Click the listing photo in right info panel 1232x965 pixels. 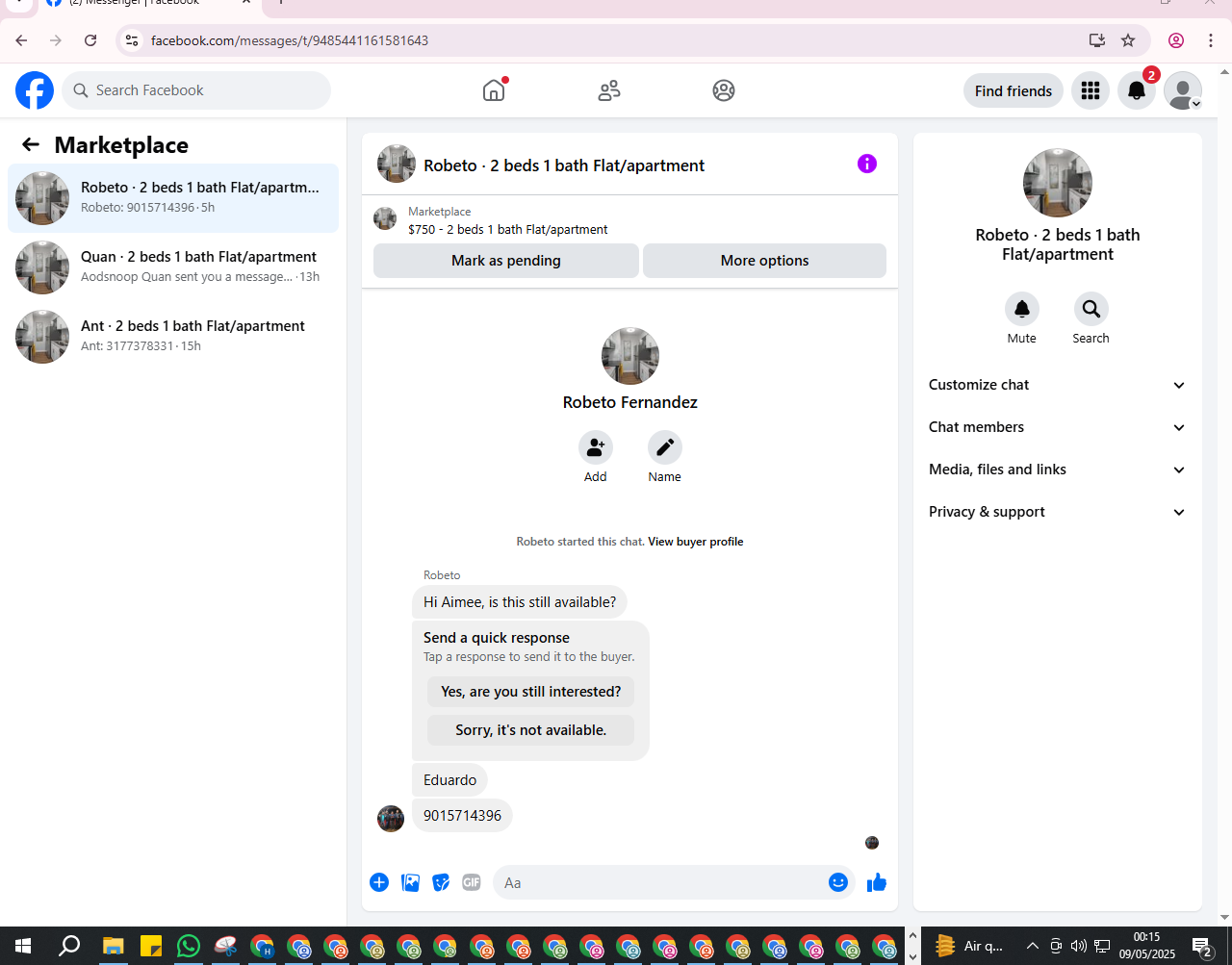pyautogui.click(x=1058, y=183)
